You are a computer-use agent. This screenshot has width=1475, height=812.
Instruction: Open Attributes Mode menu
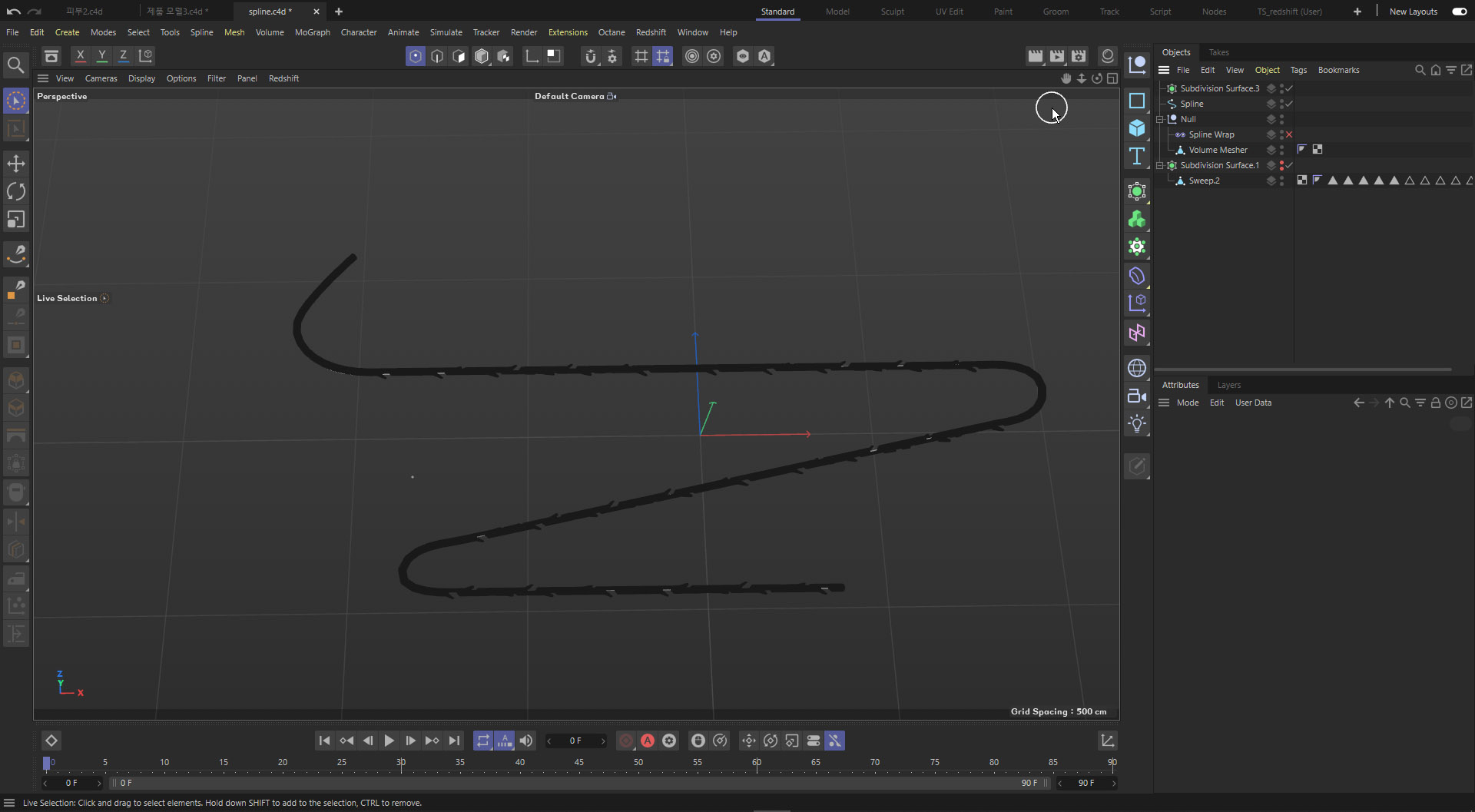coord(1187,403)
